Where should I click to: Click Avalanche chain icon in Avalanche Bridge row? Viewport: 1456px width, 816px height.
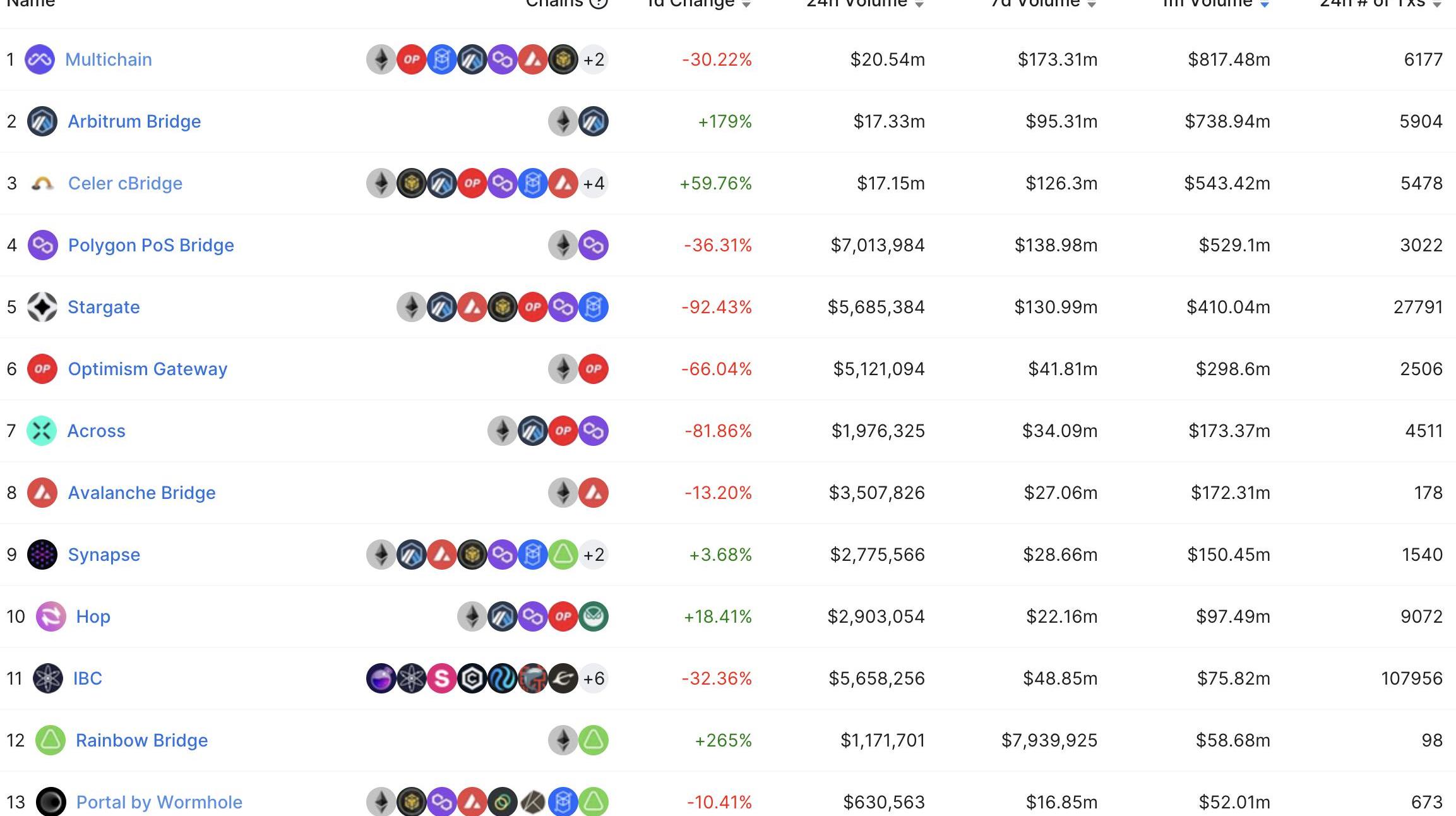[x=594, y=493]
